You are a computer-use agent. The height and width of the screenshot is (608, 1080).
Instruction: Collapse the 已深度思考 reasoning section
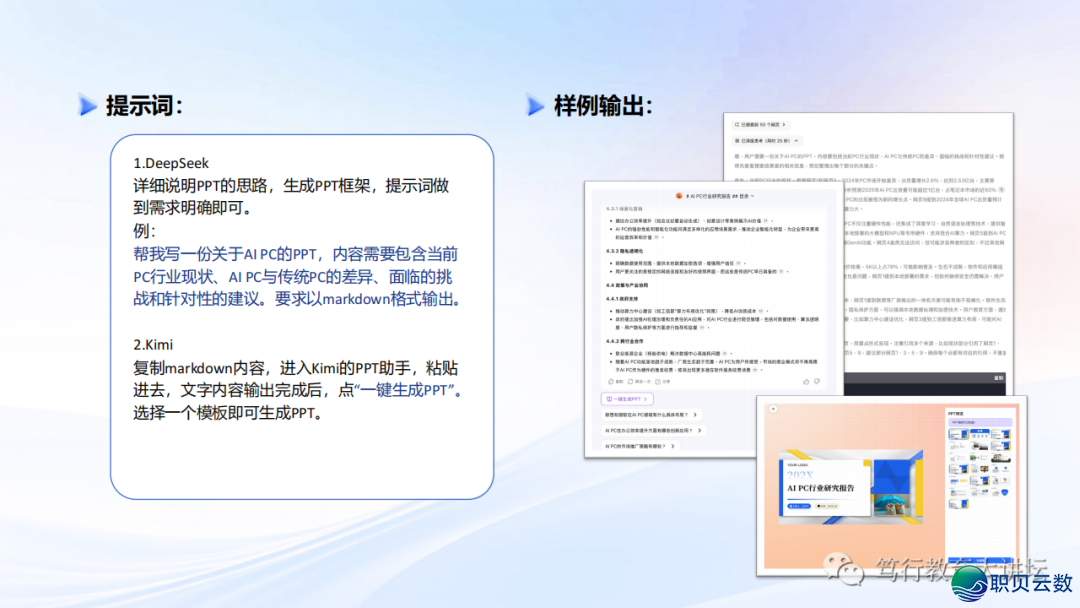(766, 141)
